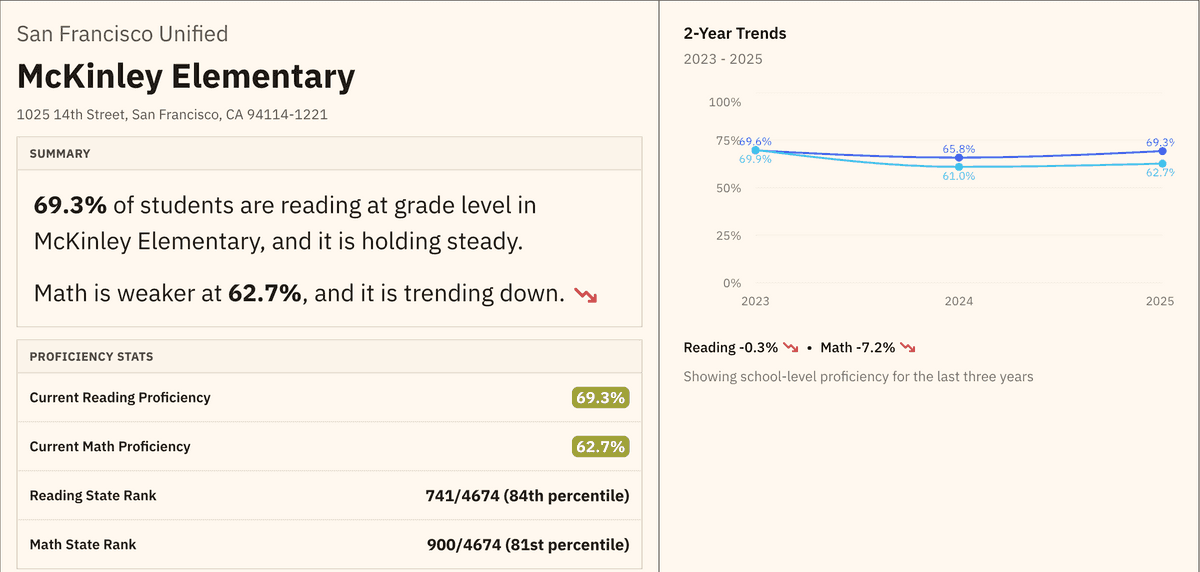This screenshot has height=572, width=1200.
Task: Click the Reading State Rank label
Action: (93, 495)
